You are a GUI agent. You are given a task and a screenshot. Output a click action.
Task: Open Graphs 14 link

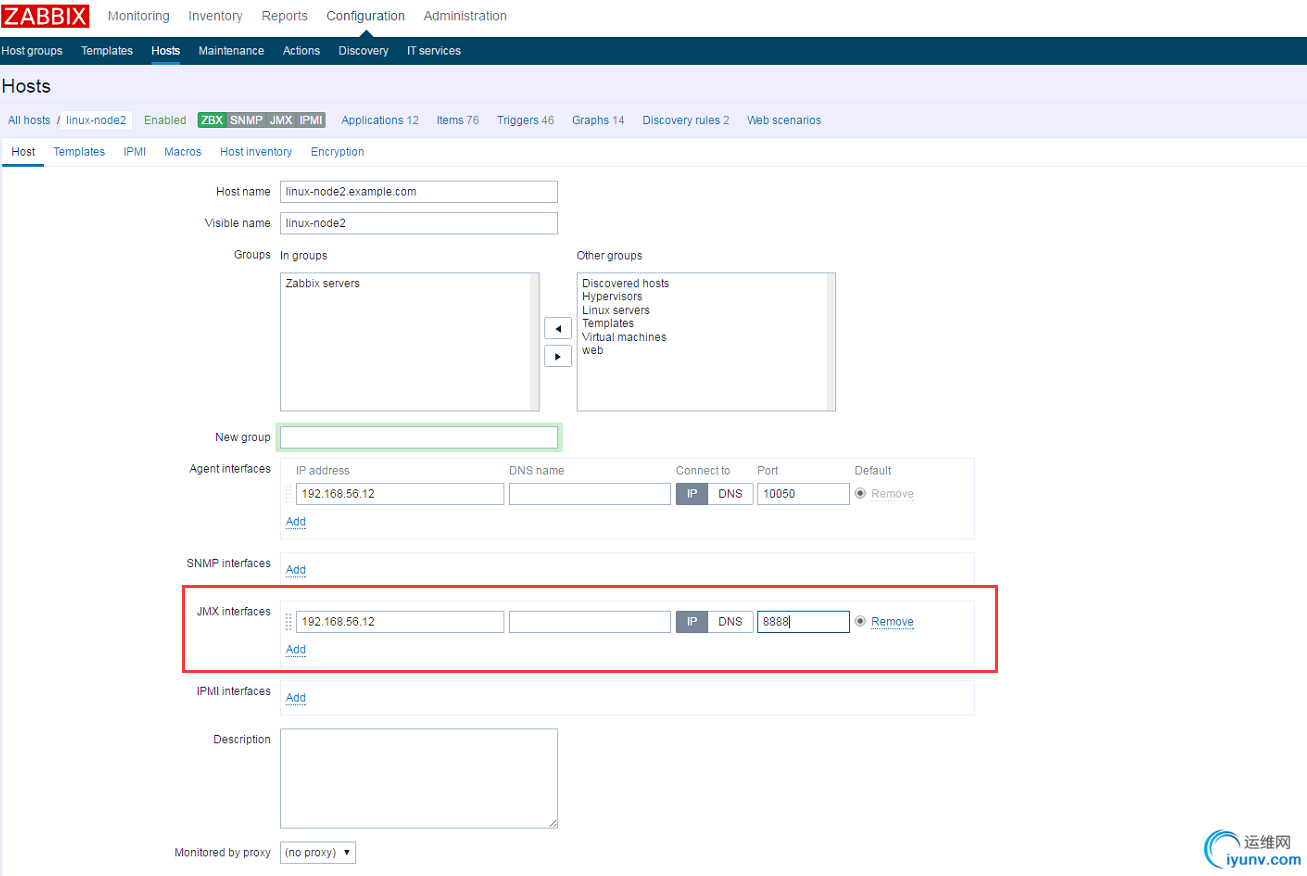click(598, 120)
